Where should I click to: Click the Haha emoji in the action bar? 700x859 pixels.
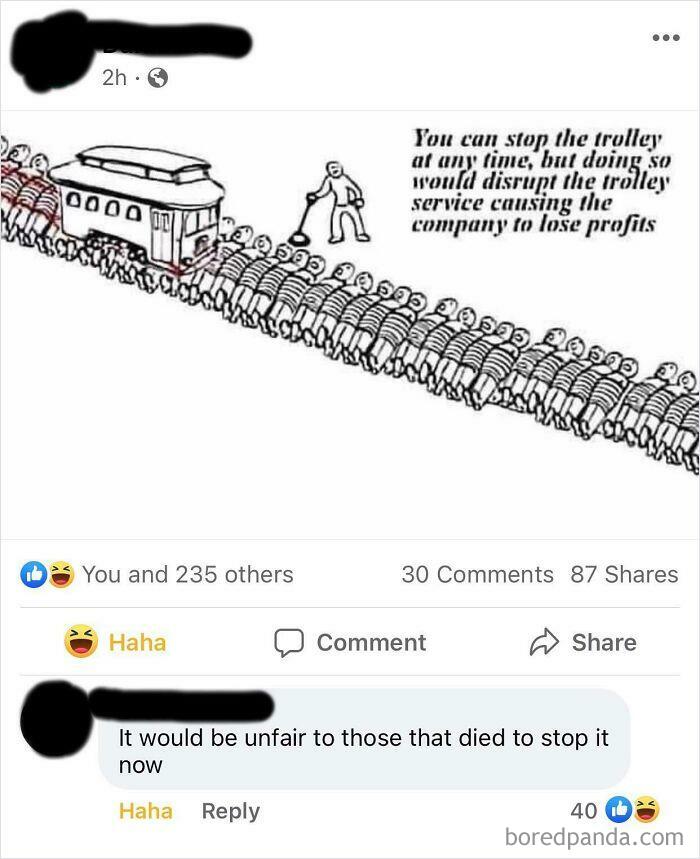point(81,641)
